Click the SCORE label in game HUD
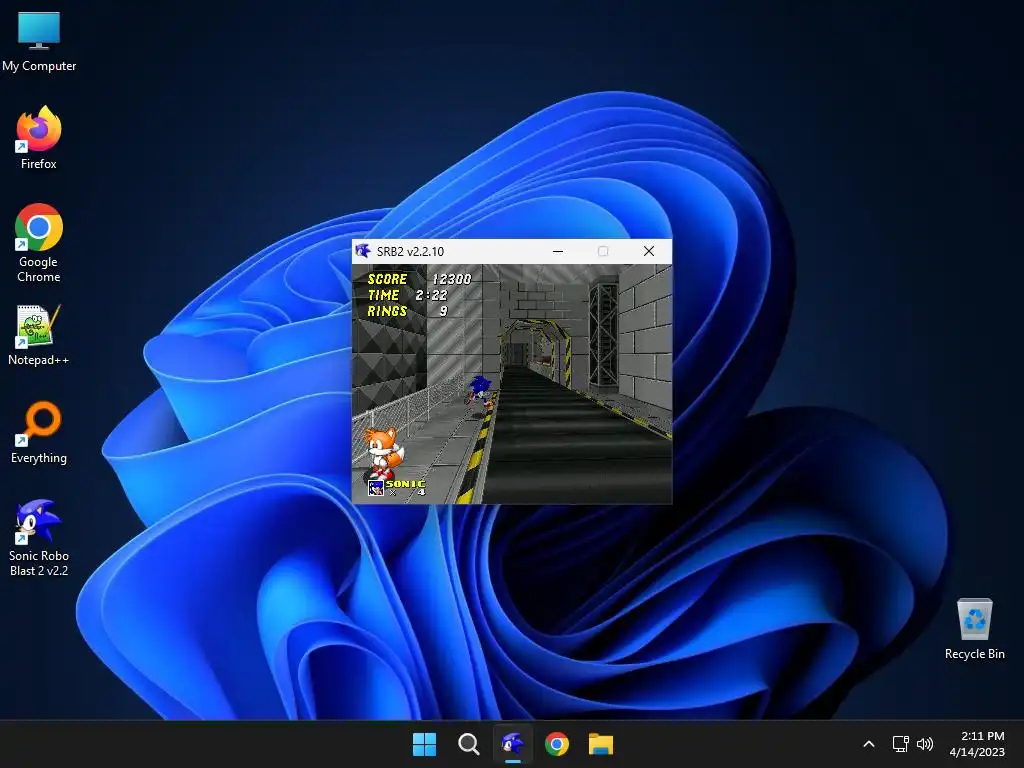 (x=387, y=279)
